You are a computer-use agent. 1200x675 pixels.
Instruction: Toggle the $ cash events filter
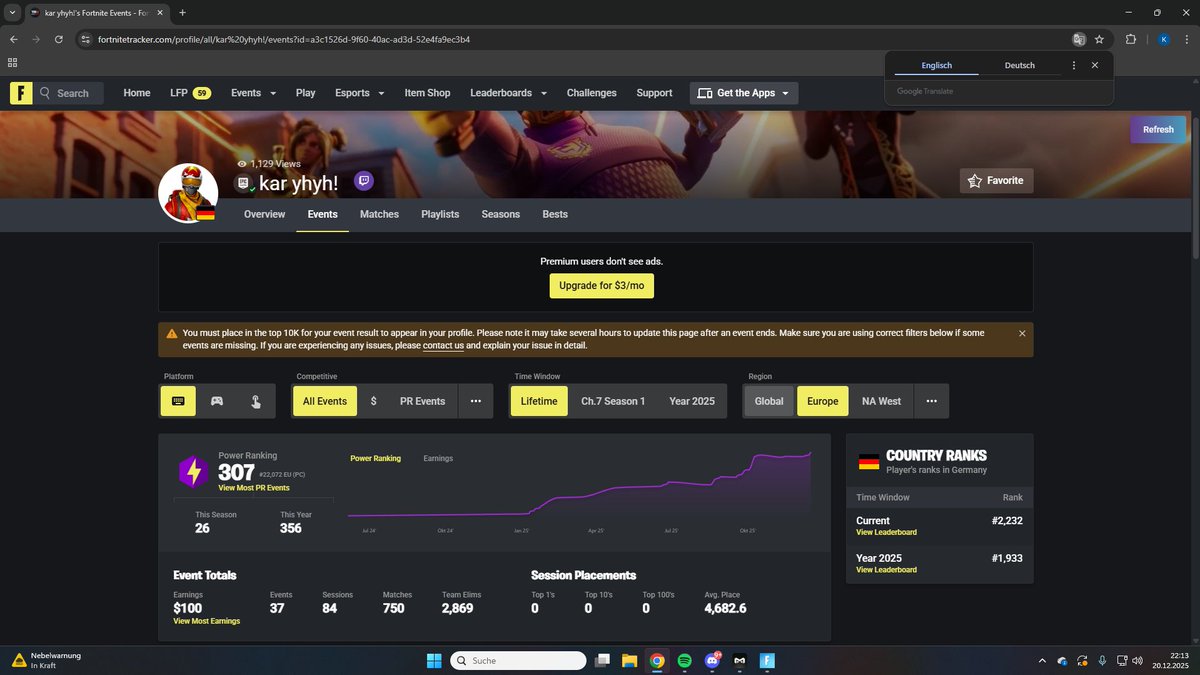click(x=373, y=401)
